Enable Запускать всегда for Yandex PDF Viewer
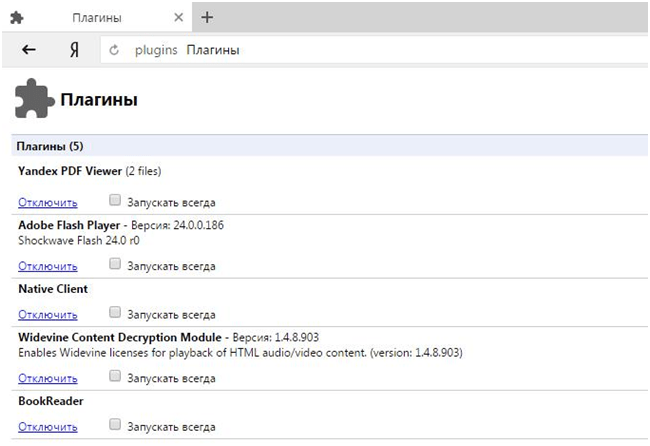 115,200
